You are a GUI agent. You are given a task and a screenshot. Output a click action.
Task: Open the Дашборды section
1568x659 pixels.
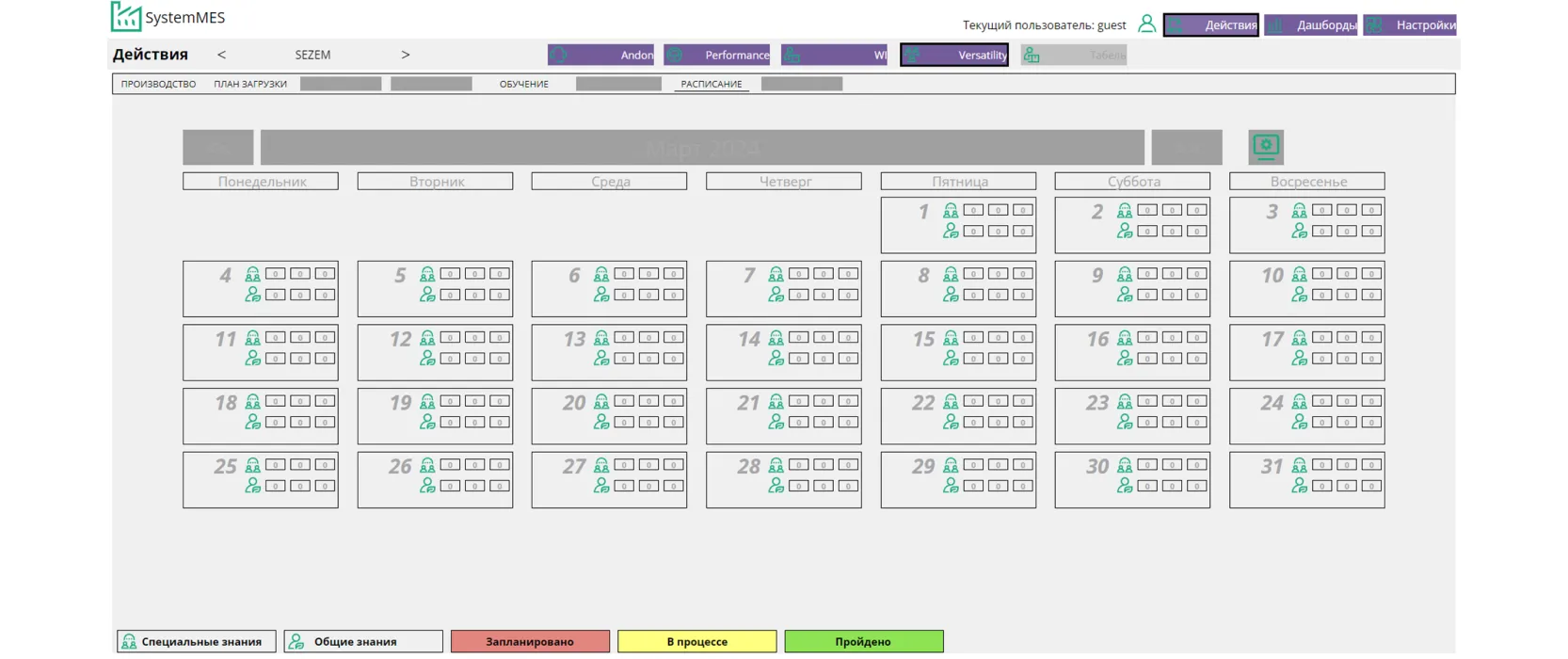[x=1310, y=25]
